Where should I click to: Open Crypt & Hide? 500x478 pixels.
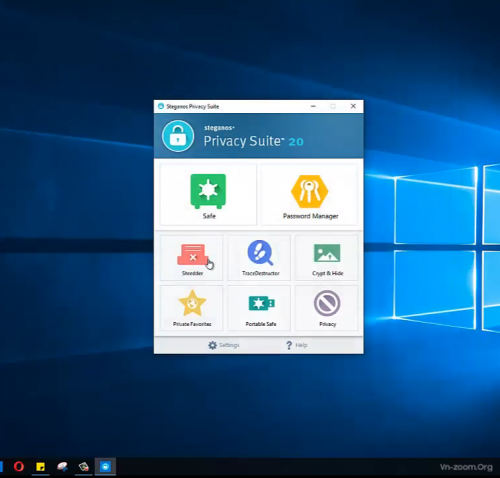point(327,258)
